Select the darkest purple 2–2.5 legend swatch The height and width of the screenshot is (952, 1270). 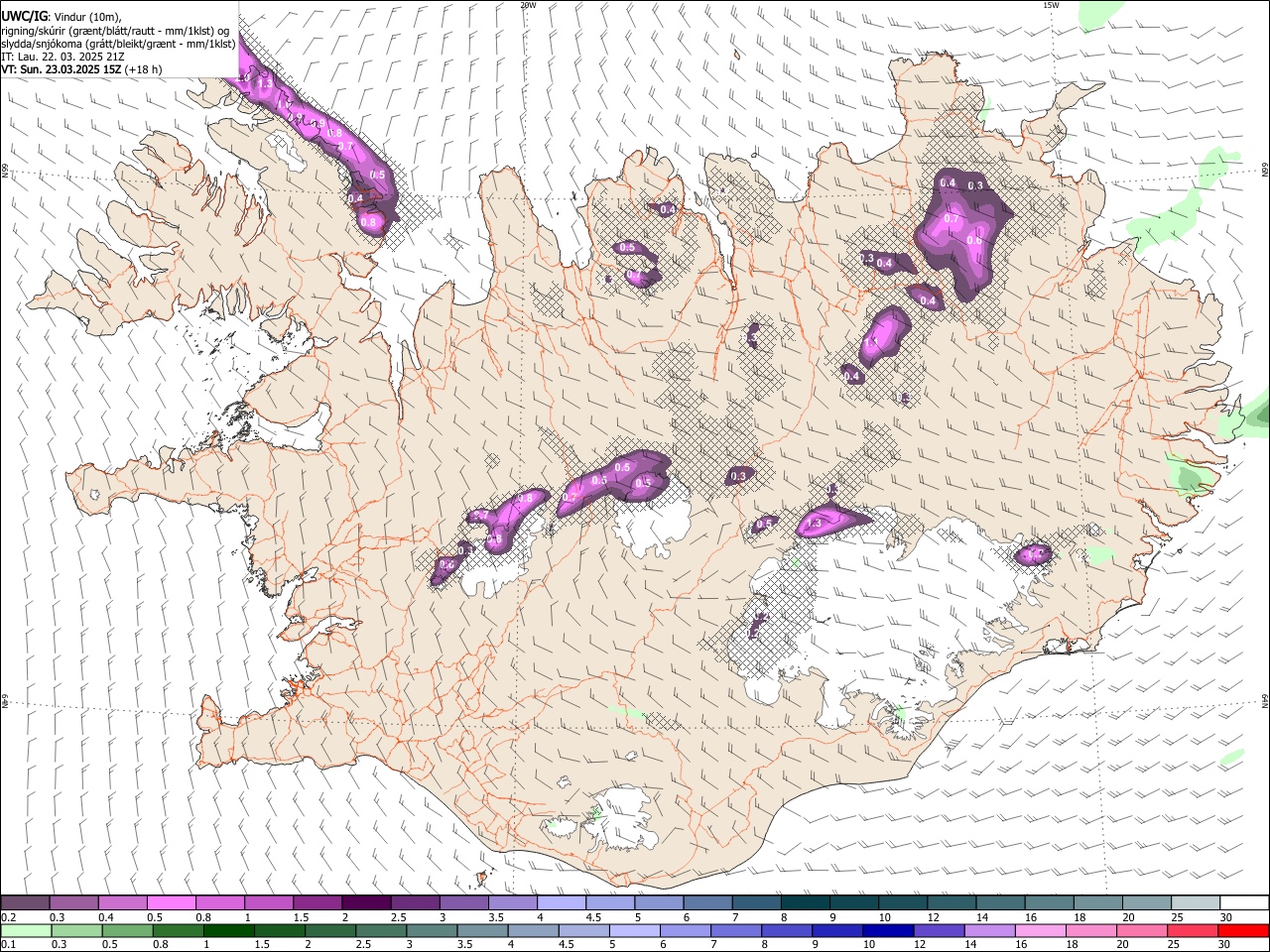(x=366, y=902)
